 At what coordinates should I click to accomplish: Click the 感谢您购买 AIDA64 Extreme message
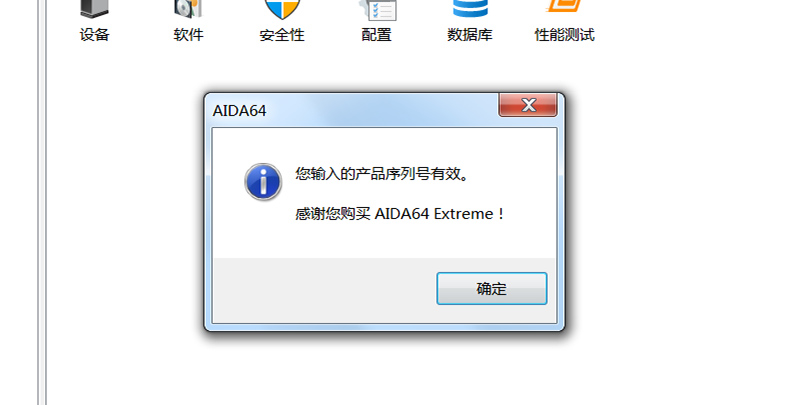[x=400, y=214]
